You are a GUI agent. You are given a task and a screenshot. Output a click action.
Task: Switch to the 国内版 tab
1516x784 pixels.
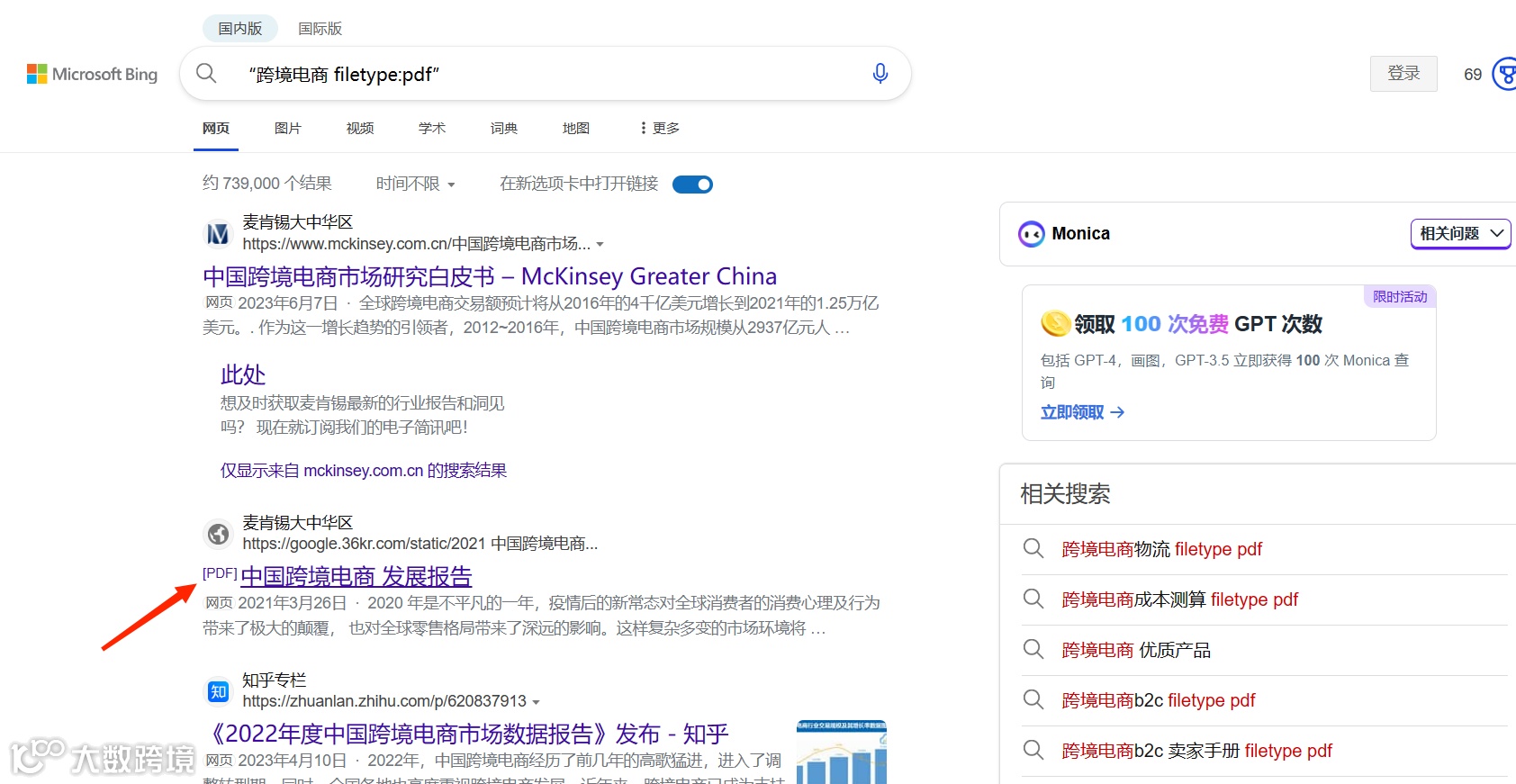tap(240, 28)
